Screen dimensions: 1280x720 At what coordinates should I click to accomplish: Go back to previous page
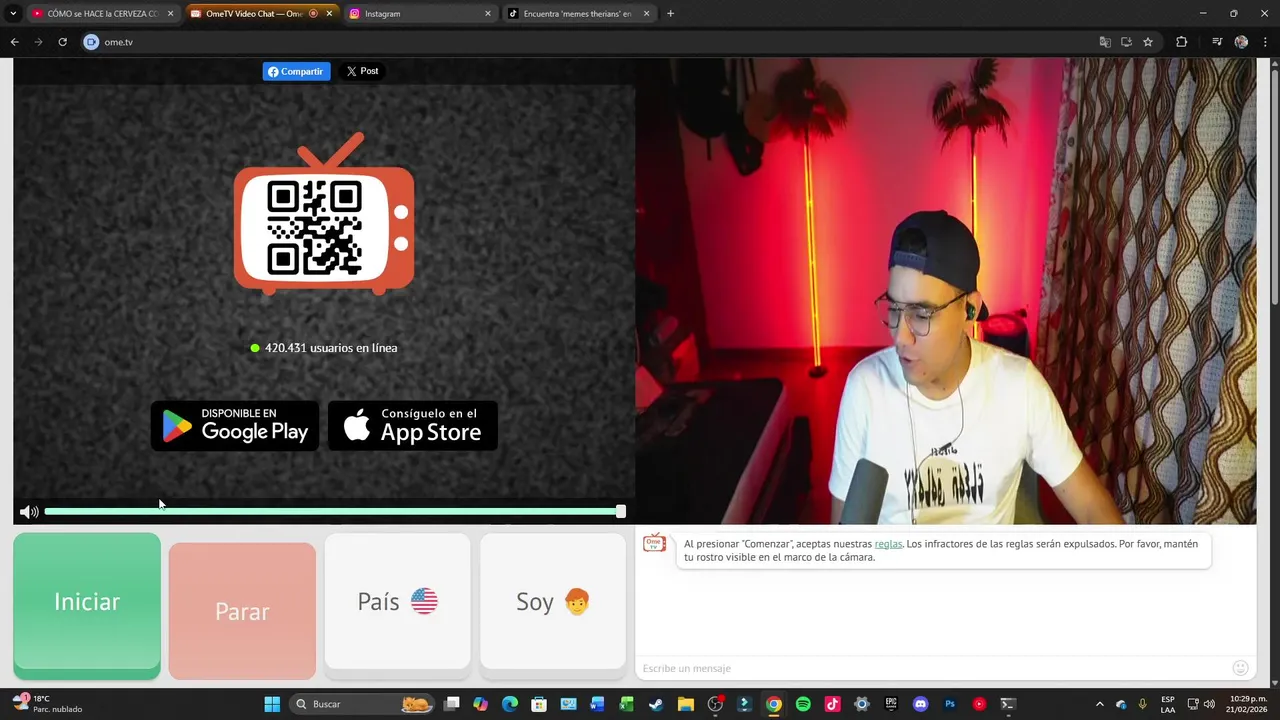point(14,42)
